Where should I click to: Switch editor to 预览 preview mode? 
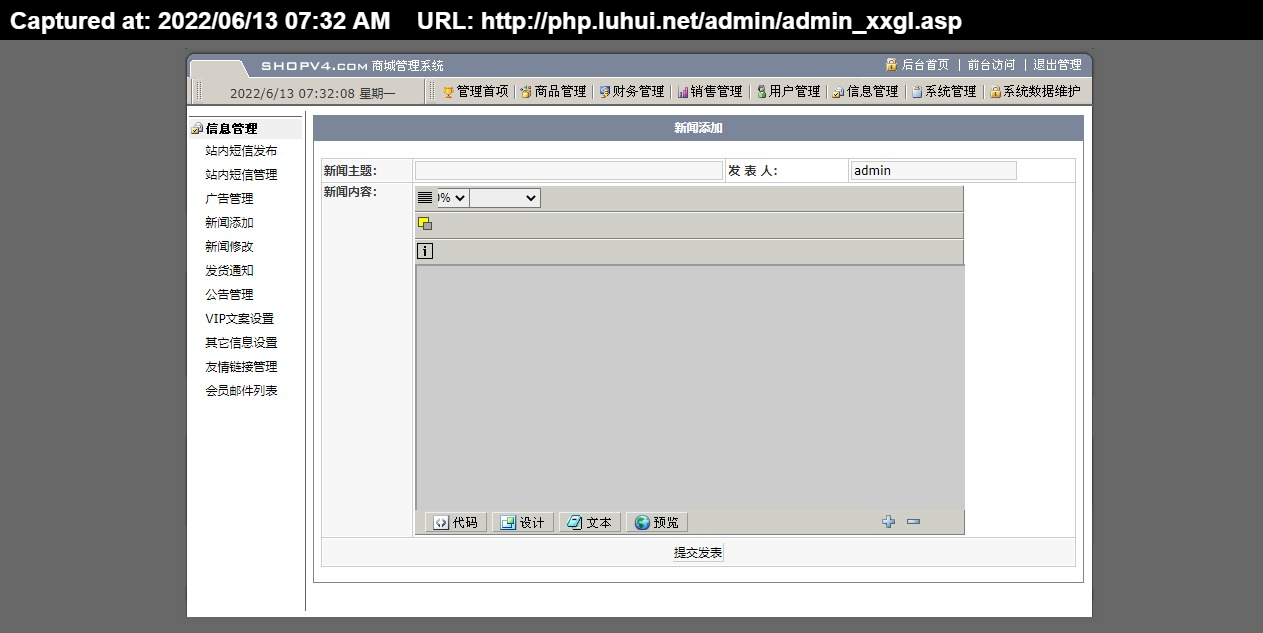point(657,522)
